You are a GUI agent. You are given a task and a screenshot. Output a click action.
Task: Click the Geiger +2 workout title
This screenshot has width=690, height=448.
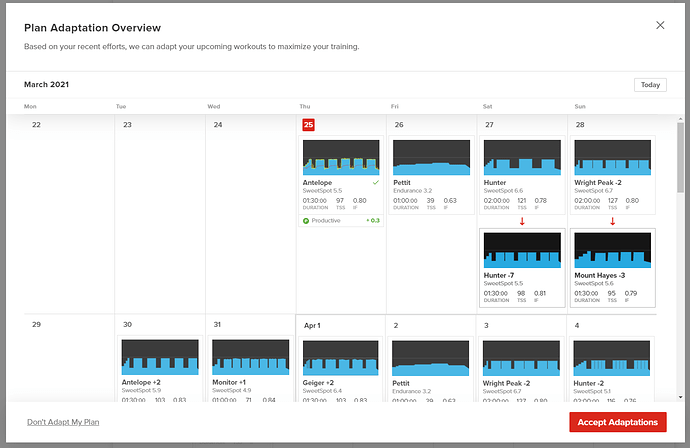(x=318, y=383)
